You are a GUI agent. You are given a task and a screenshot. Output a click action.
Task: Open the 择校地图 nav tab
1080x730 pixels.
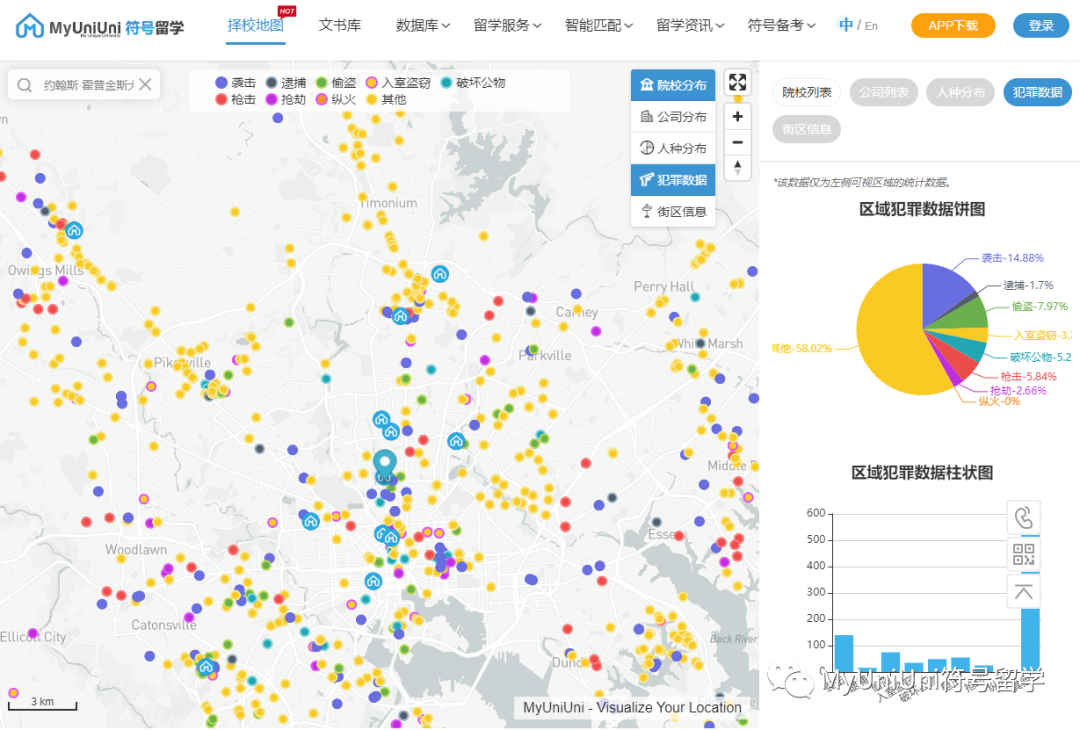point(256,25)
